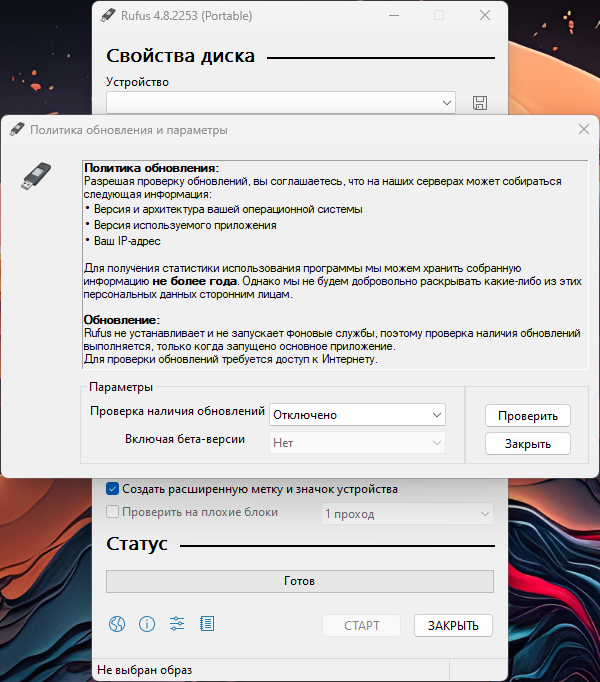Click the СТАРТ button

361,625
